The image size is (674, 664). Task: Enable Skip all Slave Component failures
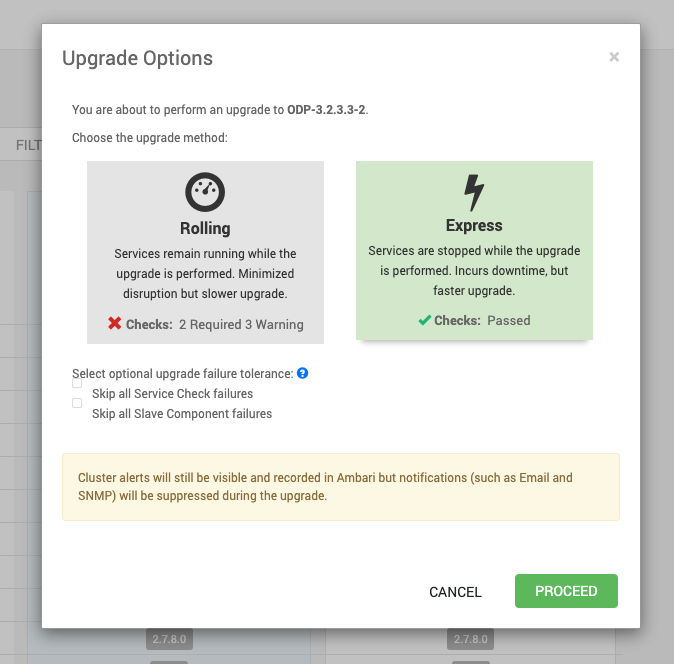coord(77,403)
